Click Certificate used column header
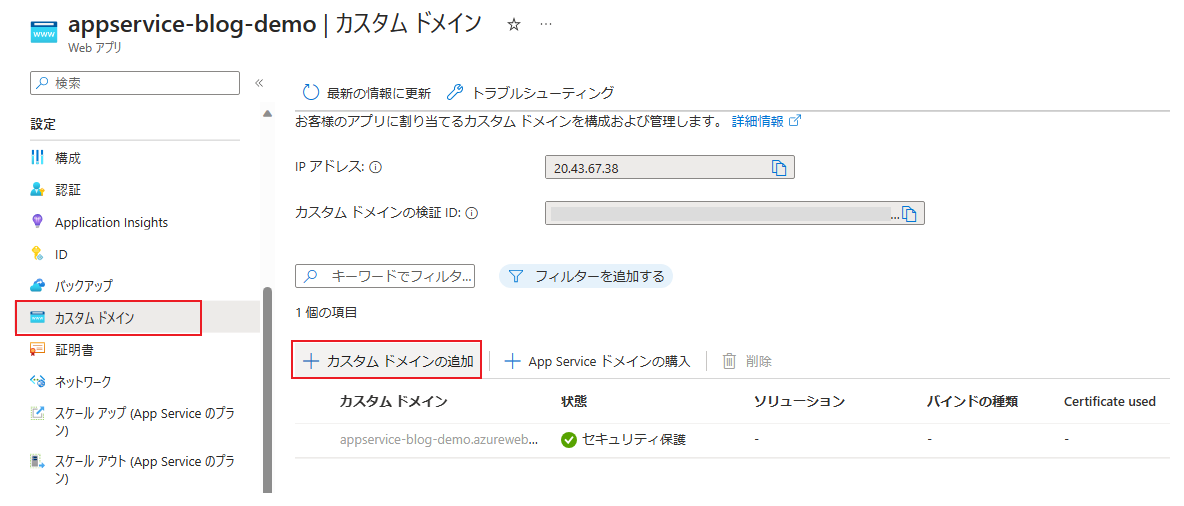Viewport: 1184px width, 506px height. click(1109, 401)
